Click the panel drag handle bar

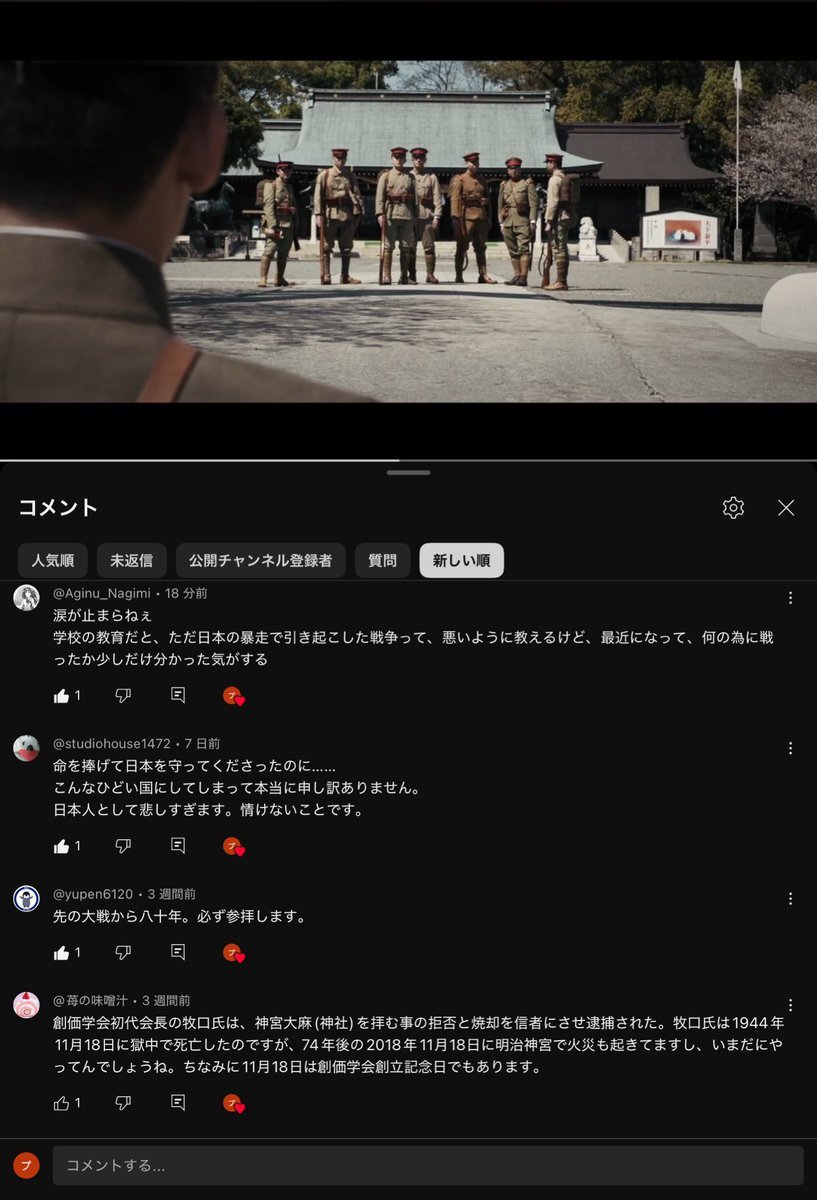point(408,472)
